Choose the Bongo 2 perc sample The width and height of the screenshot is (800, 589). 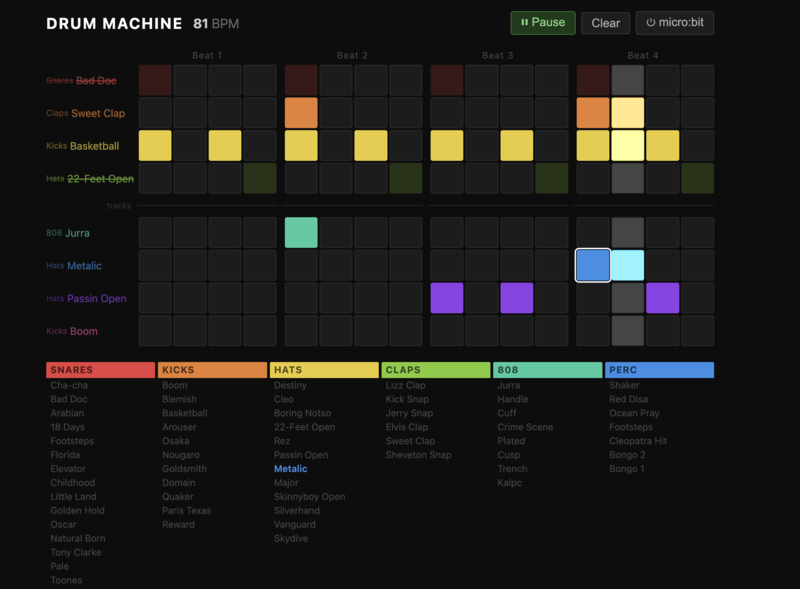(627, 455)
